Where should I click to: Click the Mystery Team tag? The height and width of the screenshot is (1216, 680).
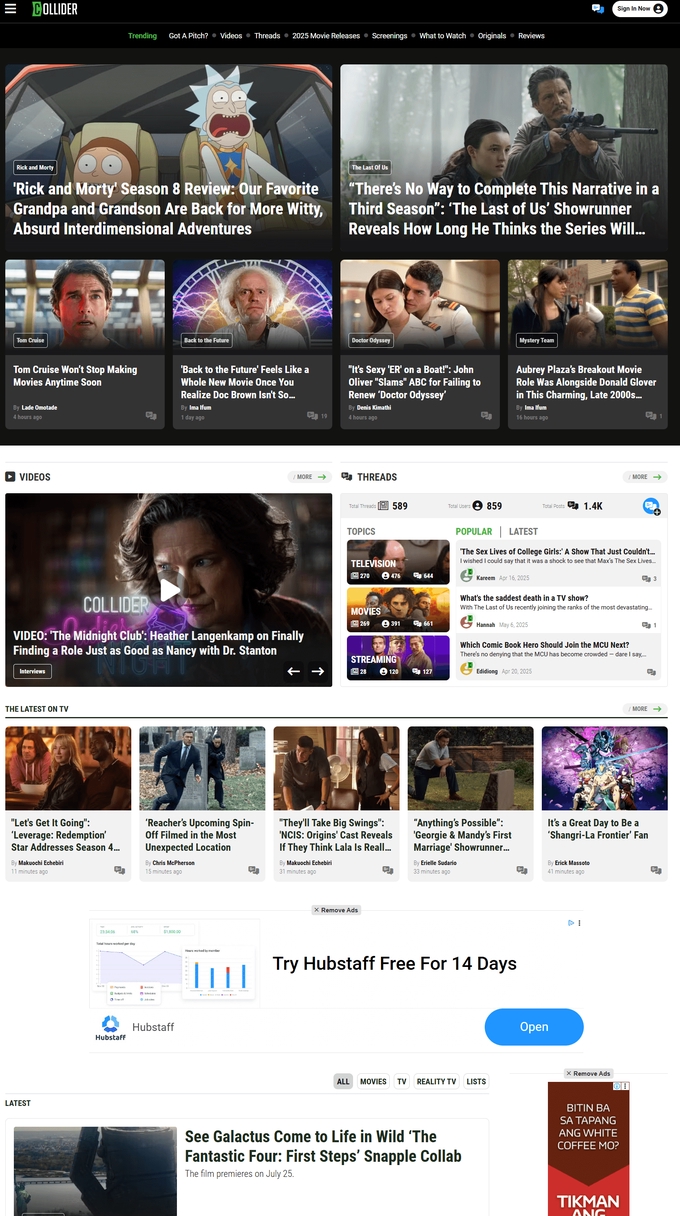click(536, 340)
